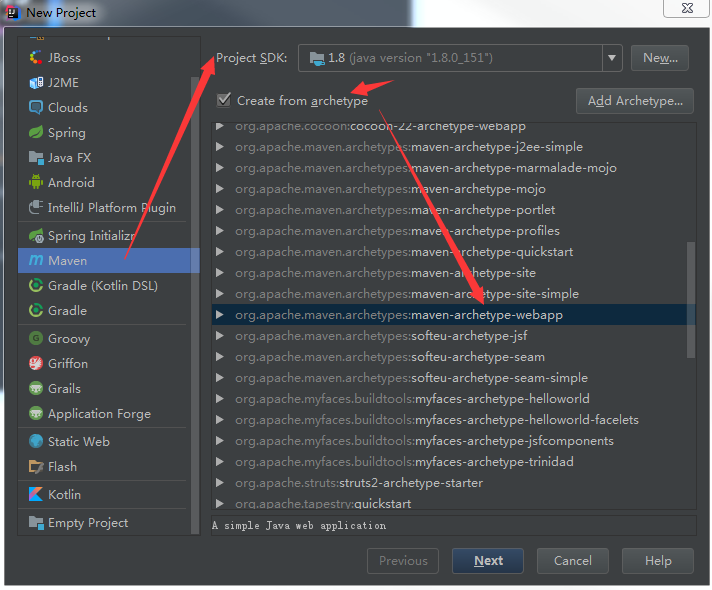Screen dimensions: 712x590
Task: Expand maven-archetype-j2ee-simple node
Action: [220, 147]
